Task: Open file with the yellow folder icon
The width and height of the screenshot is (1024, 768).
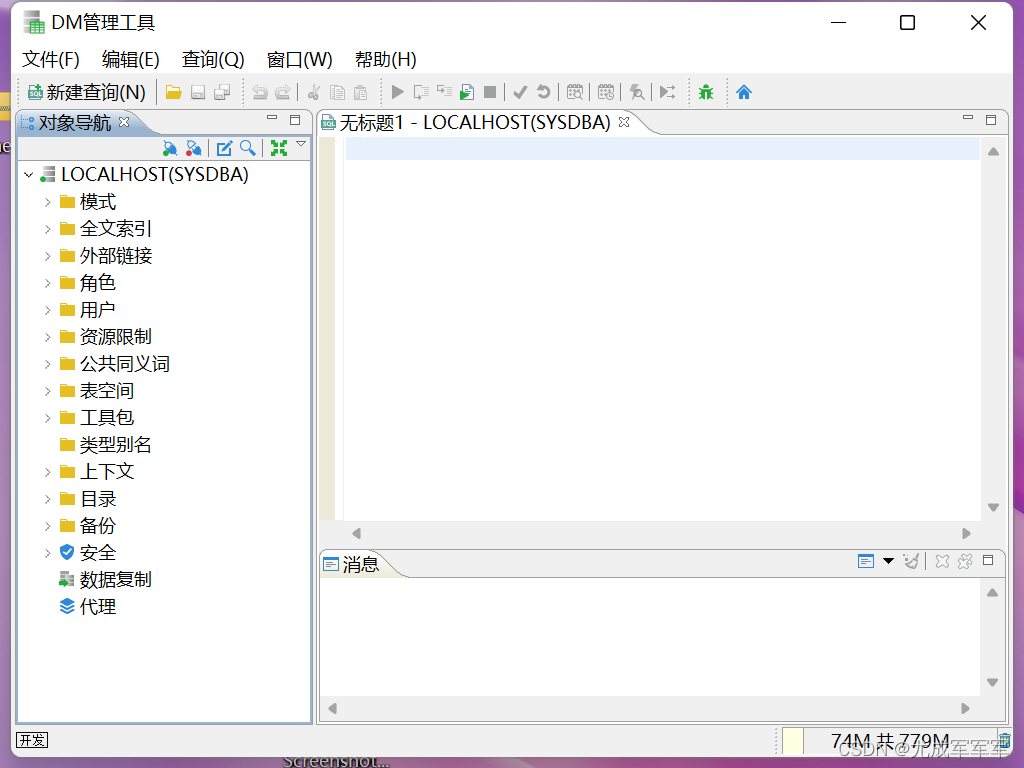Action: 173,92
